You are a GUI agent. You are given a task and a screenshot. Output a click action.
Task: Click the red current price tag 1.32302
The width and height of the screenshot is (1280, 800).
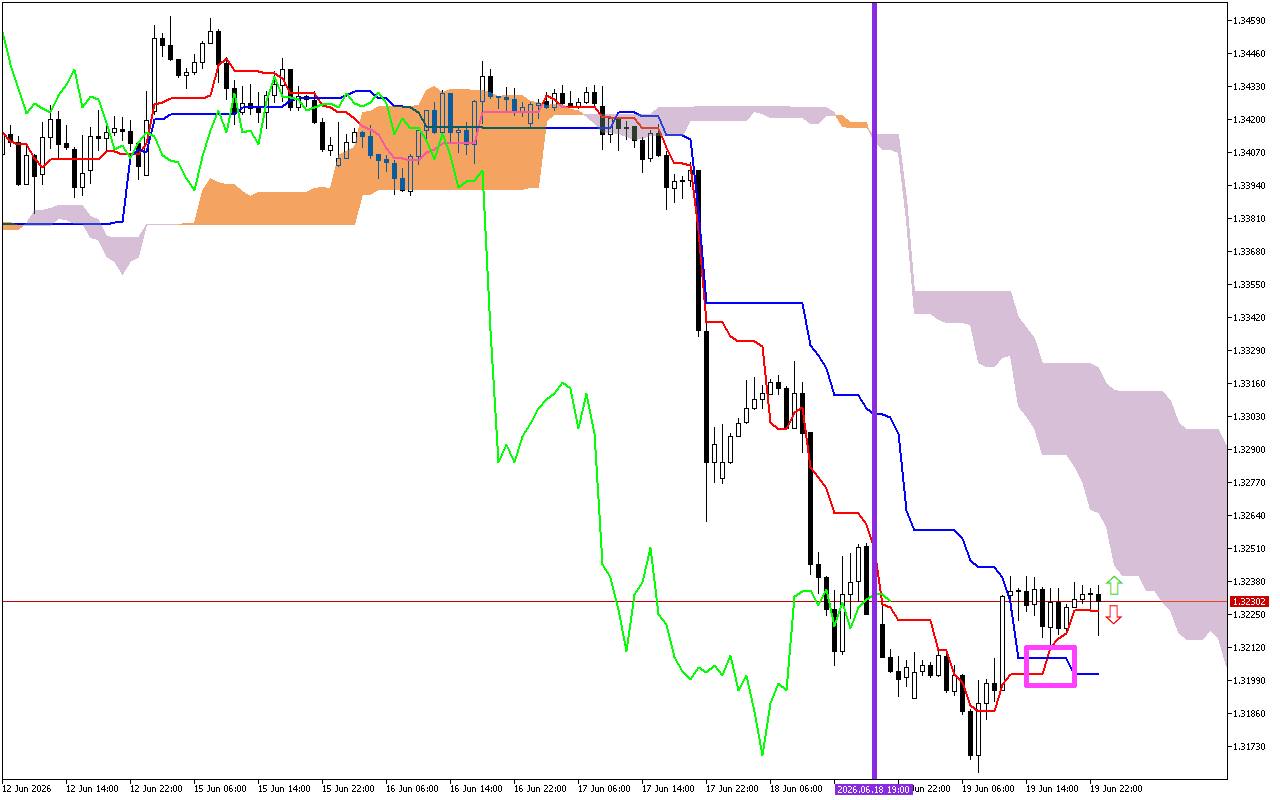[x=1250, y=602]
